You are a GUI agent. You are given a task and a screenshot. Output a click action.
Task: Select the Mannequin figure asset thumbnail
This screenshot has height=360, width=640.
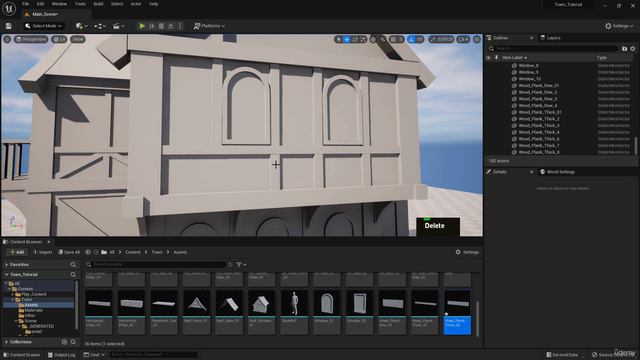click(x=294, y=312)
